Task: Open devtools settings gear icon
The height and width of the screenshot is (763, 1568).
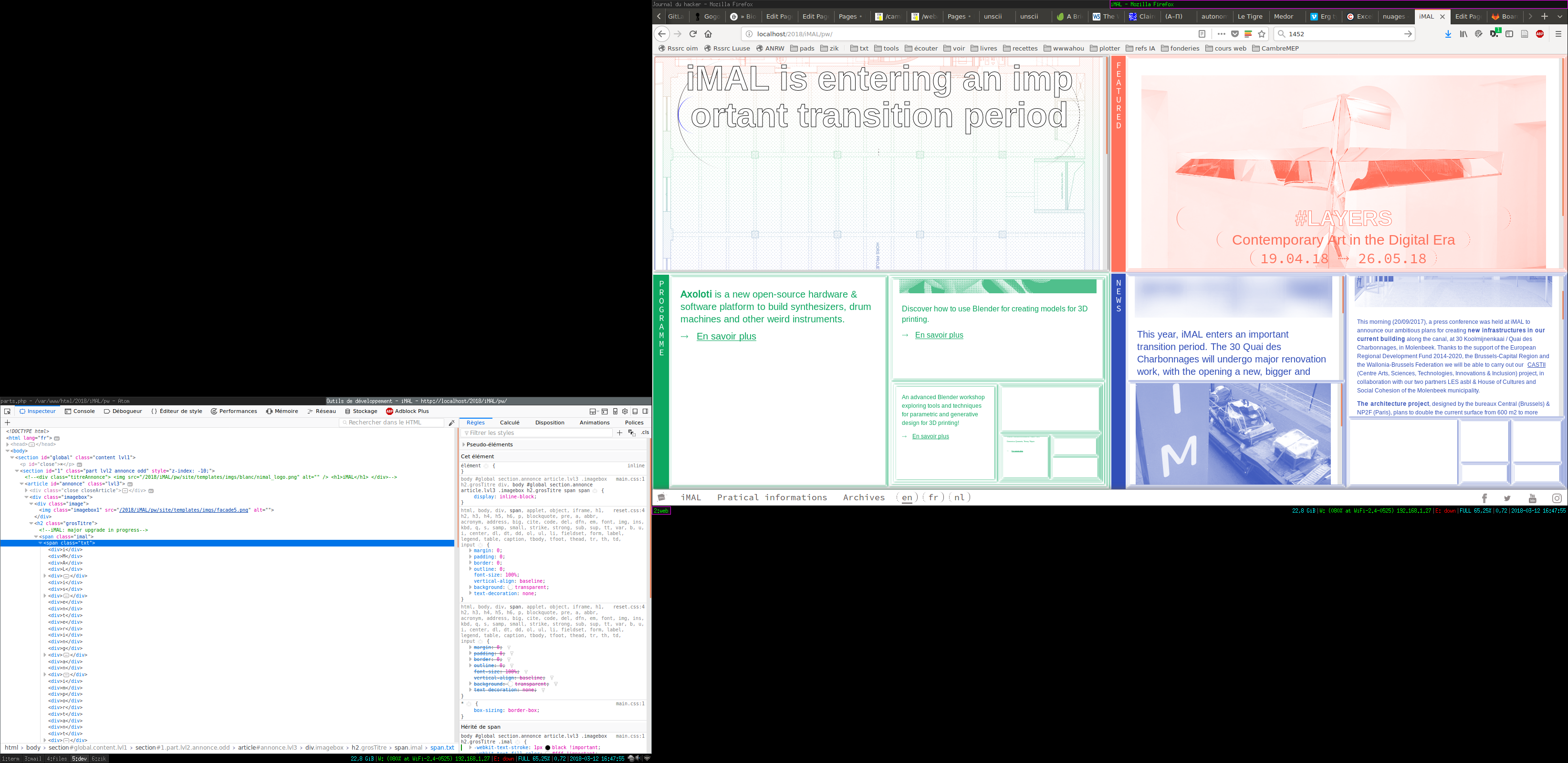Action: click(x=625, y=412)
